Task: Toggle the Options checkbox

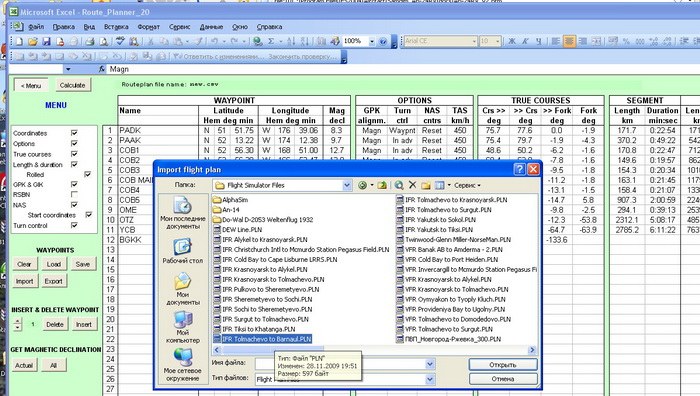Action: pyautogui.click(x=74, y=143)
